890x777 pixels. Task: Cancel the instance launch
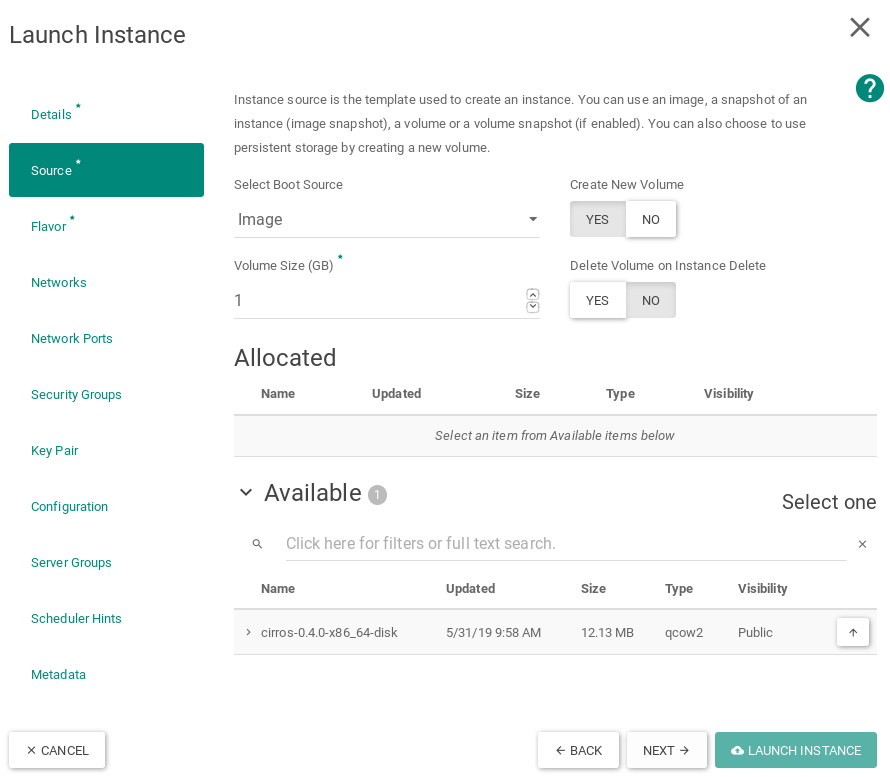(57, 750)
